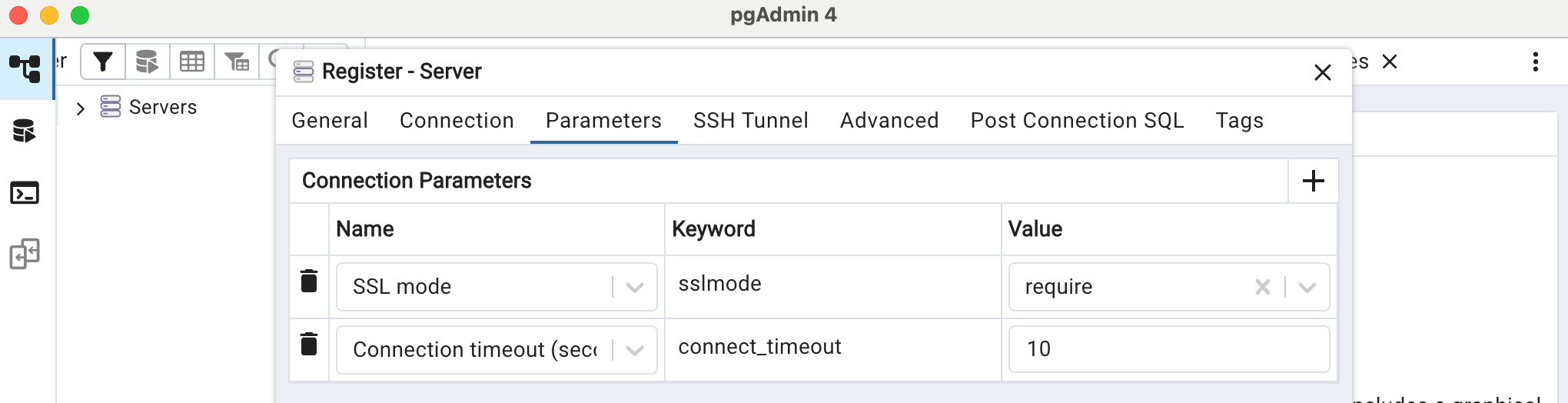Click the filter rows toolbar icon

click(x=103, y=62)
